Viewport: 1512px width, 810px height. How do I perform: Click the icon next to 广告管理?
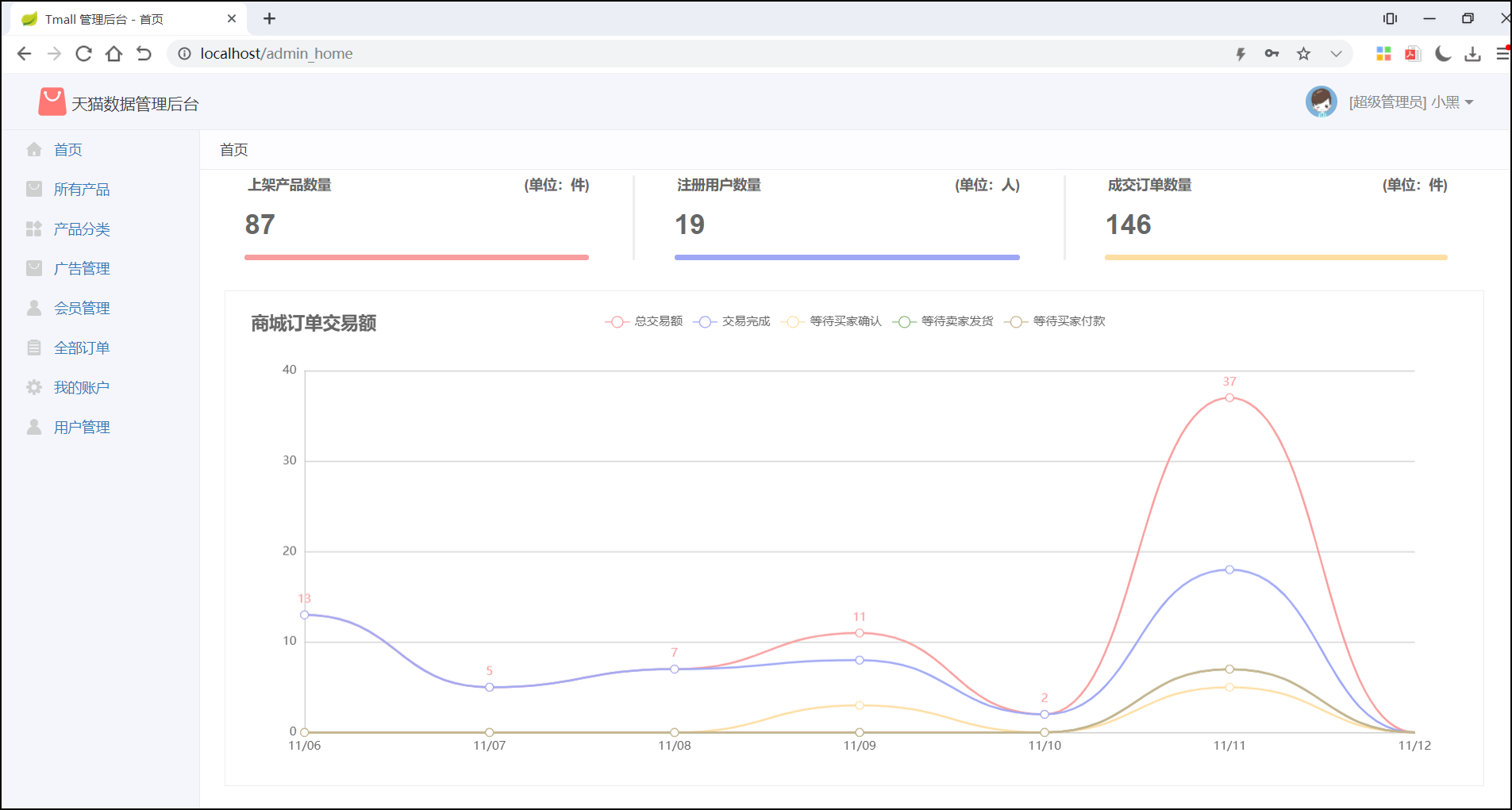pyautogui.click(x=34, y=268)
